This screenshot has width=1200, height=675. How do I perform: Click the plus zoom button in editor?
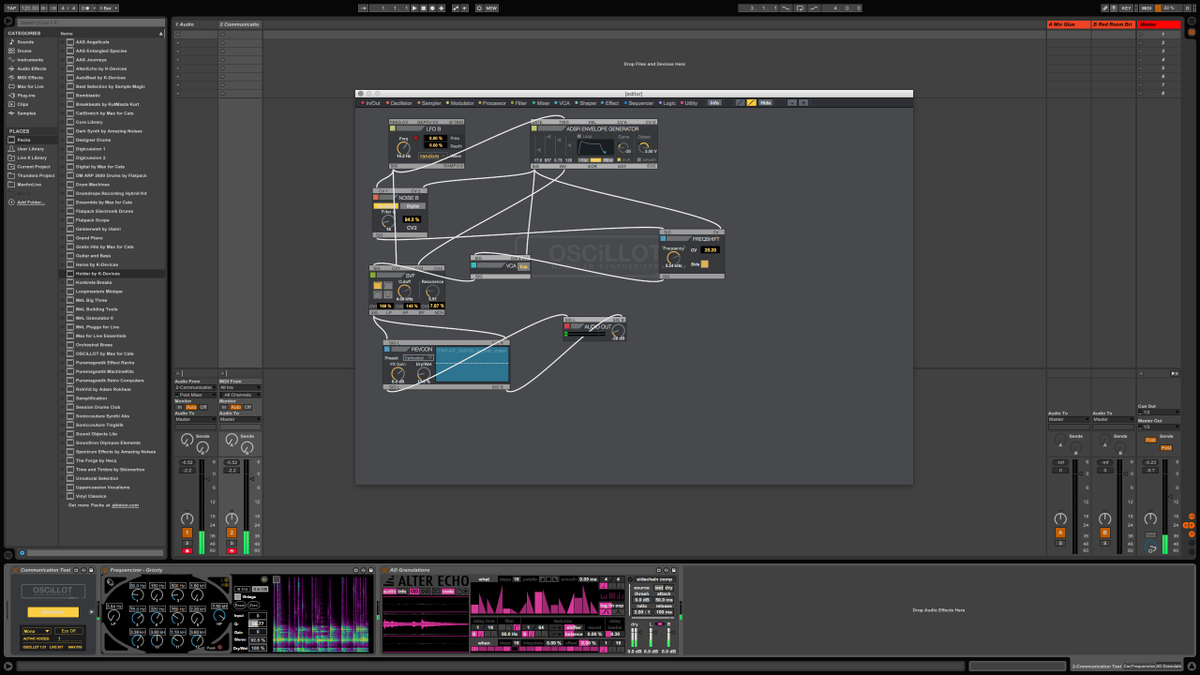tap(803, 102)
